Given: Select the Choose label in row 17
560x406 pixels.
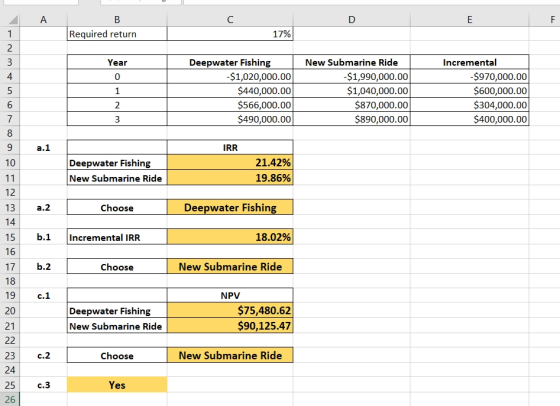Looking at the screenshot, I should pos(117,266).
